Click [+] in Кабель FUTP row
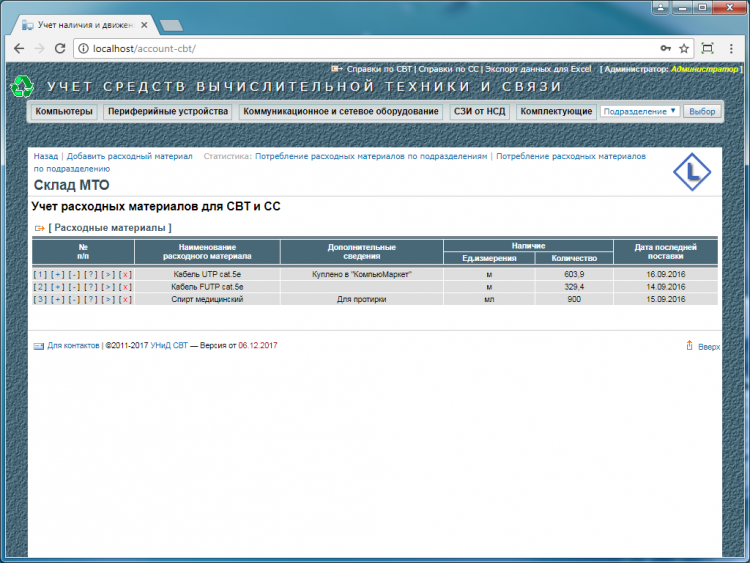Screen dimensions: 750x563 [57, 287]
